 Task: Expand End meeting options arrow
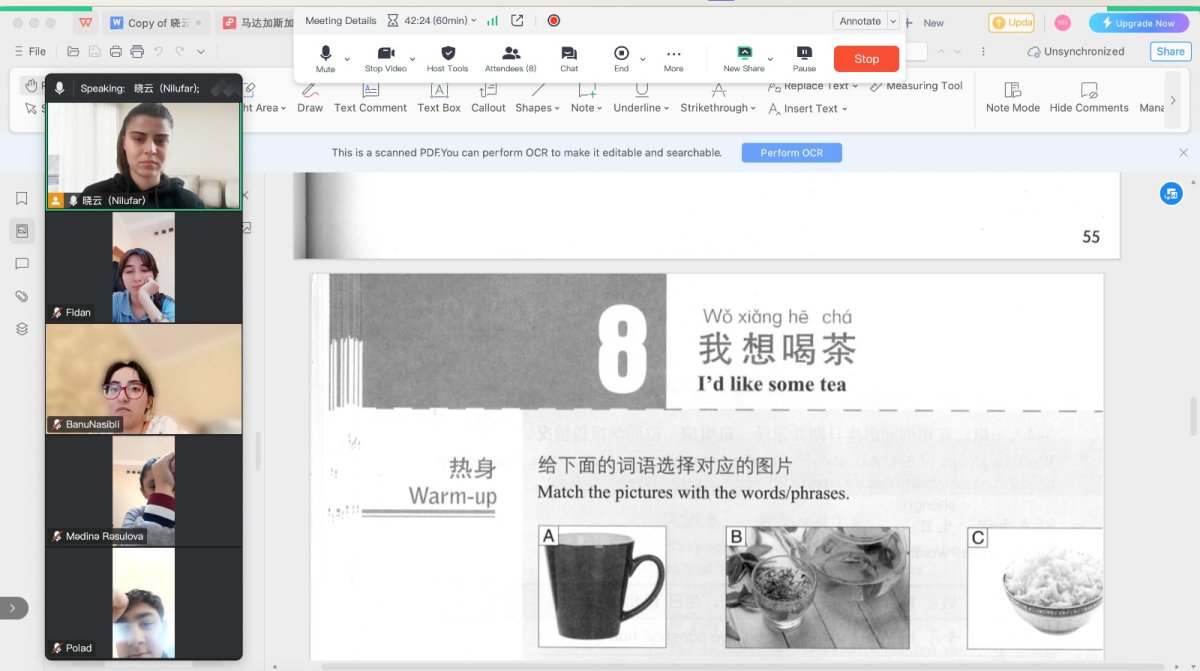coord(643,58)
